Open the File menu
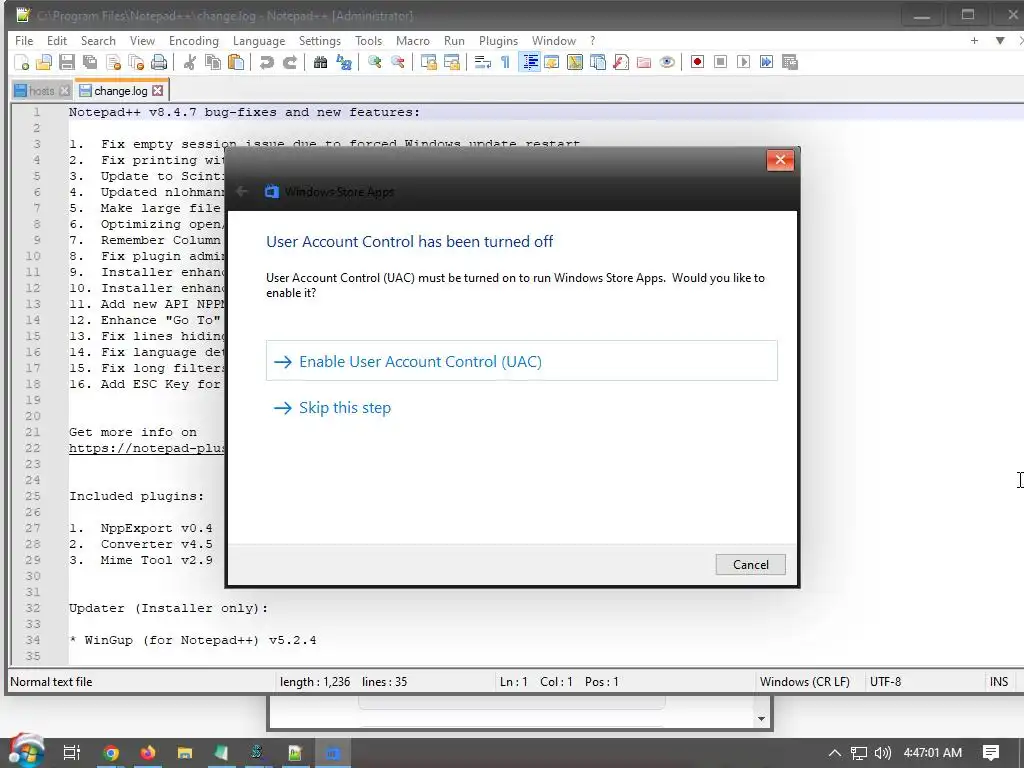This screenshot has height=768, width=1024. (24, 40)
